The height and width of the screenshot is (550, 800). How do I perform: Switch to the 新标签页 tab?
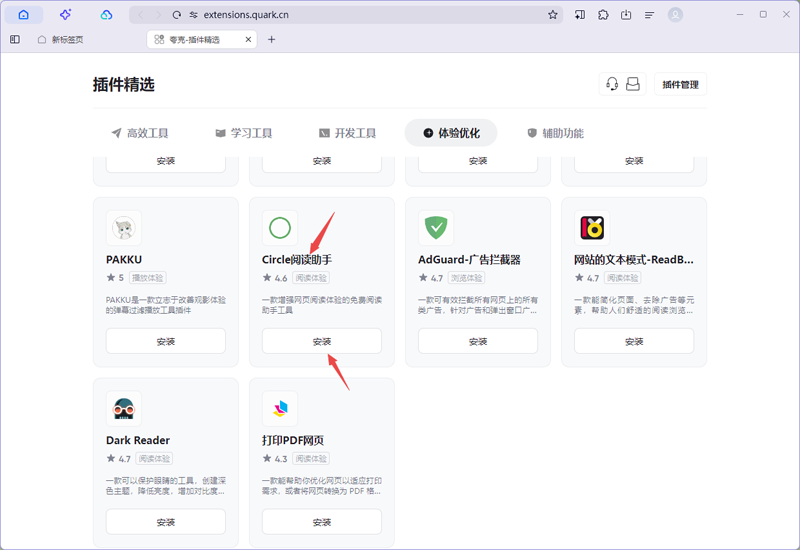click(x=60, y=39)
